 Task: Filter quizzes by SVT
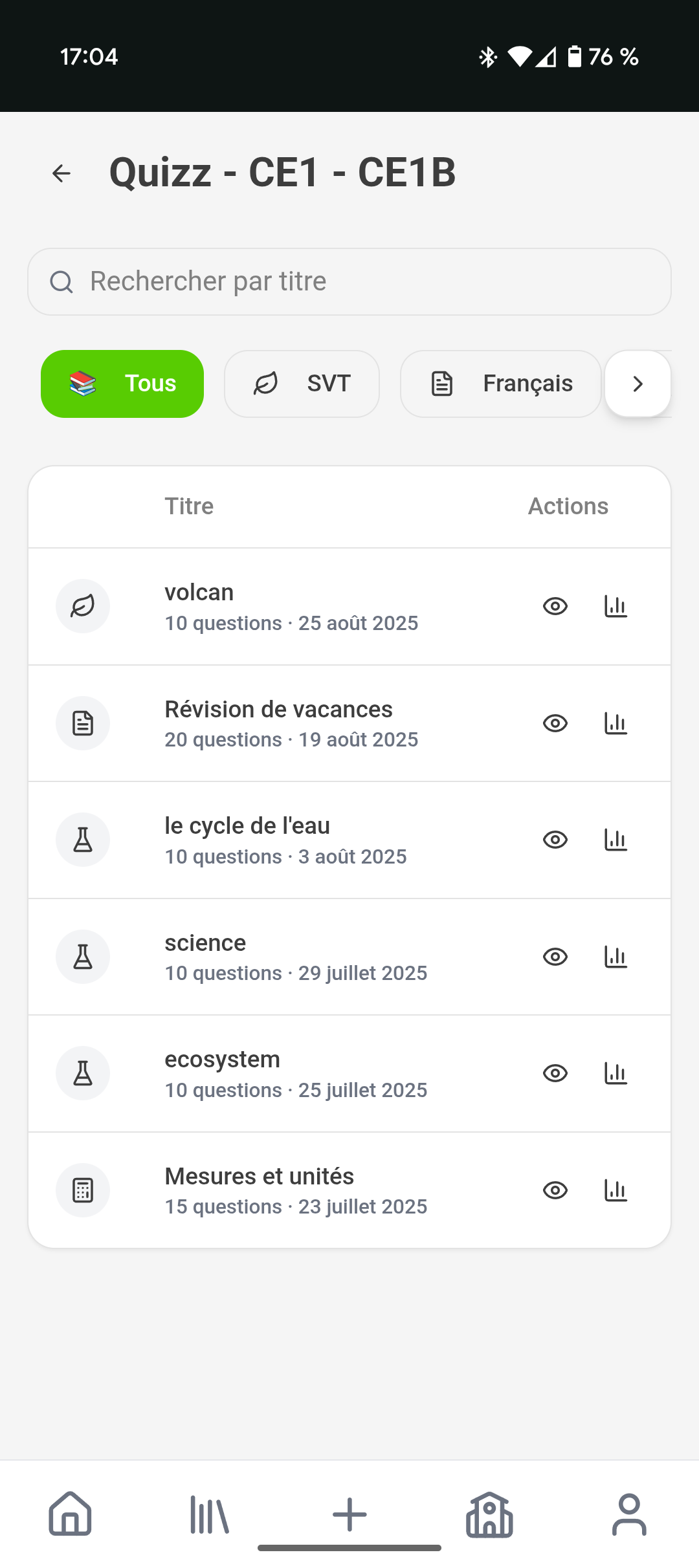pyautogui.click(x=302, y=384)
